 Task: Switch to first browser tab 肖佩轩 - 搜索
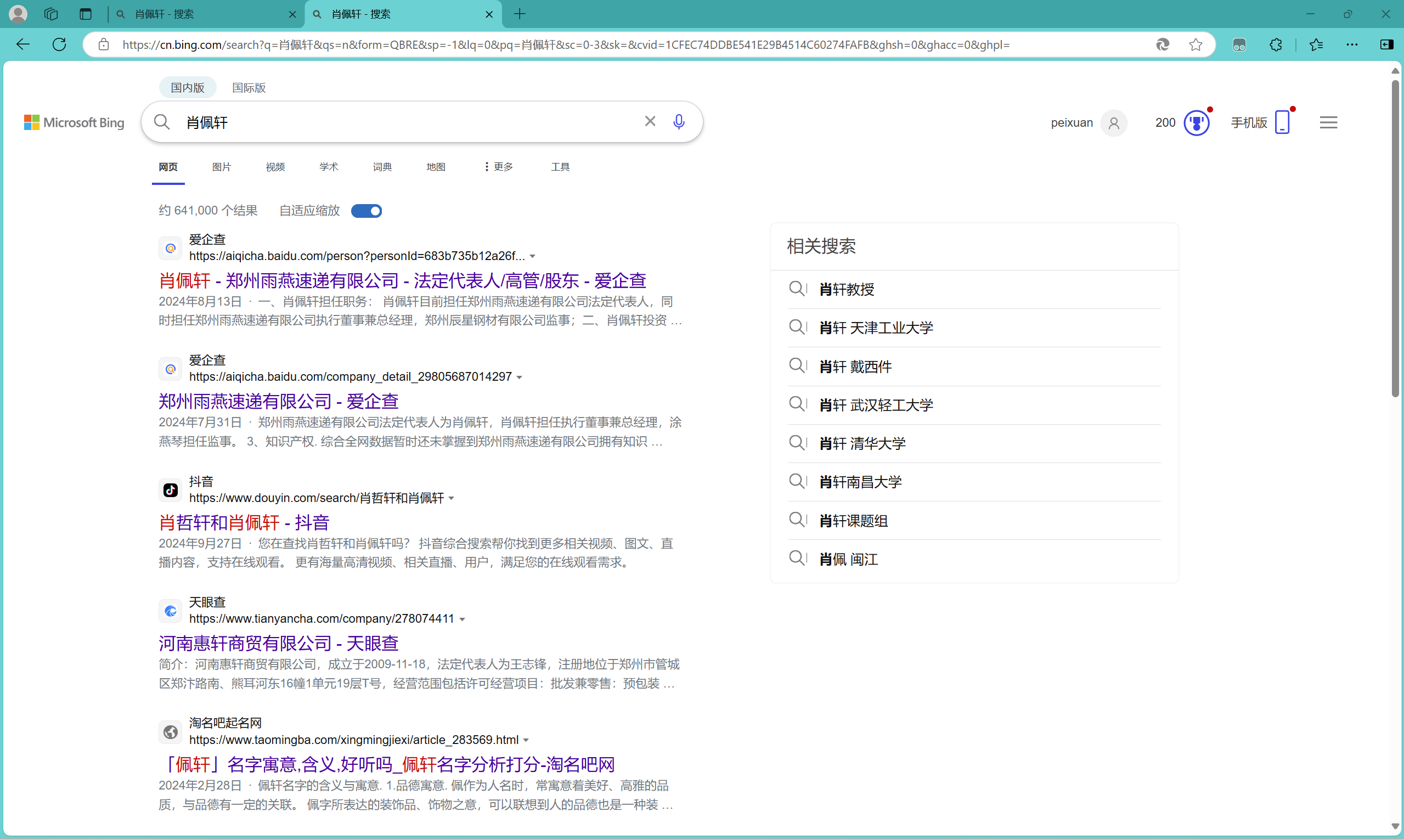206,14
